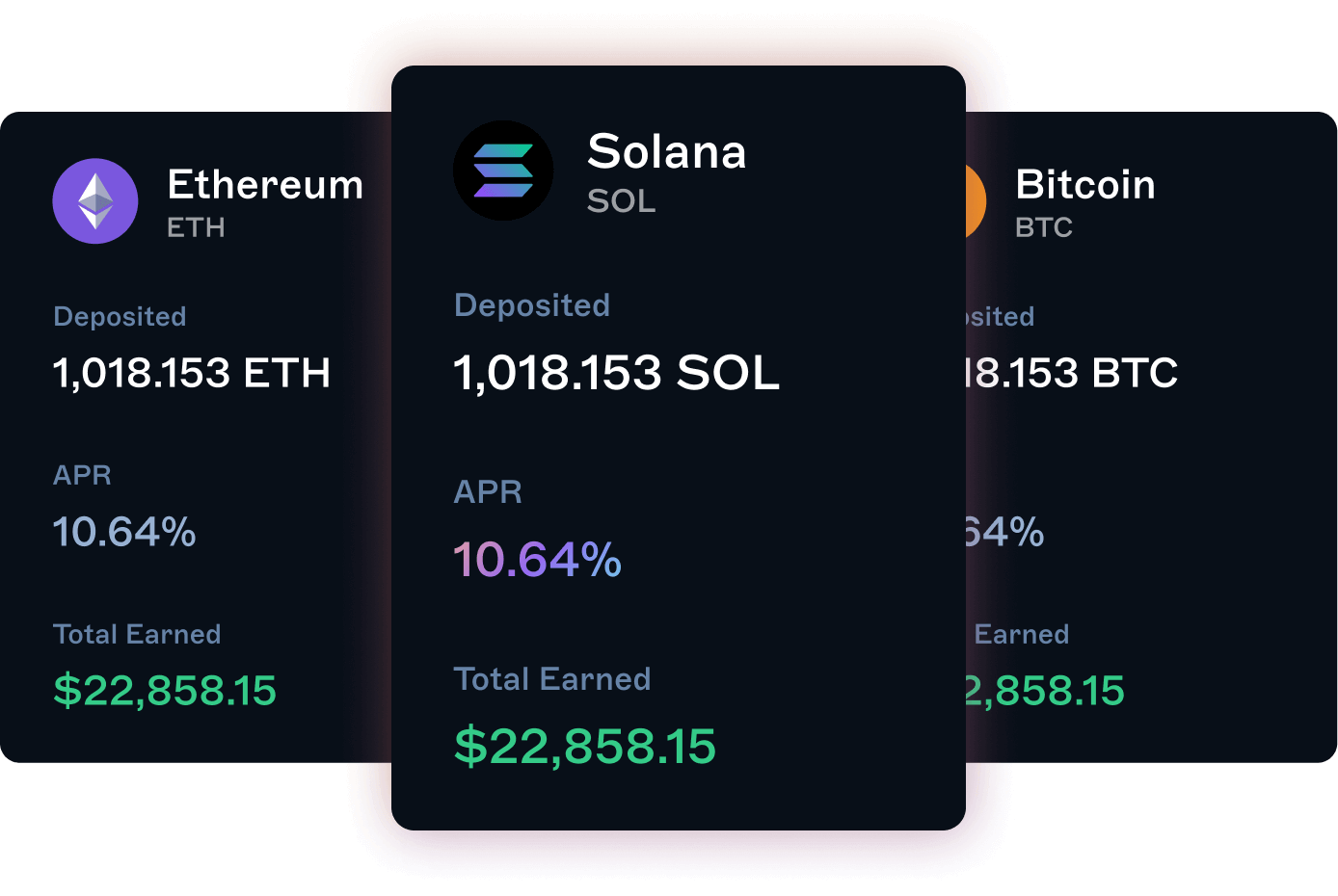The height and width of the screenshot is (896, 1338).
Task: Click Solana's $22,858.15 total earned value
Action: pos(585,747)
